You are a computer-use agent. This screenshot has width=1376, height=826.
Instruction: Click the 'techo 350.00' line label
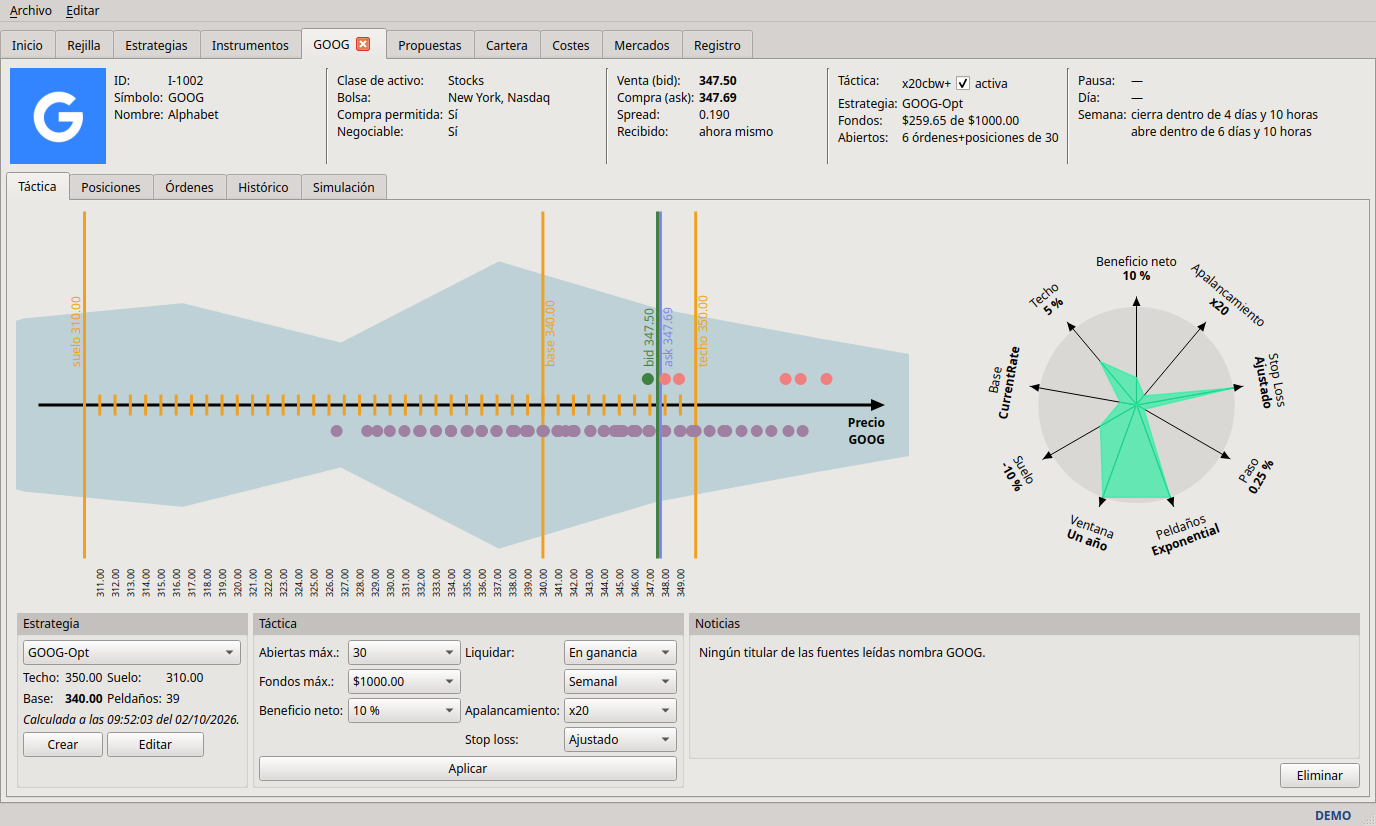[x=702, y=331]
